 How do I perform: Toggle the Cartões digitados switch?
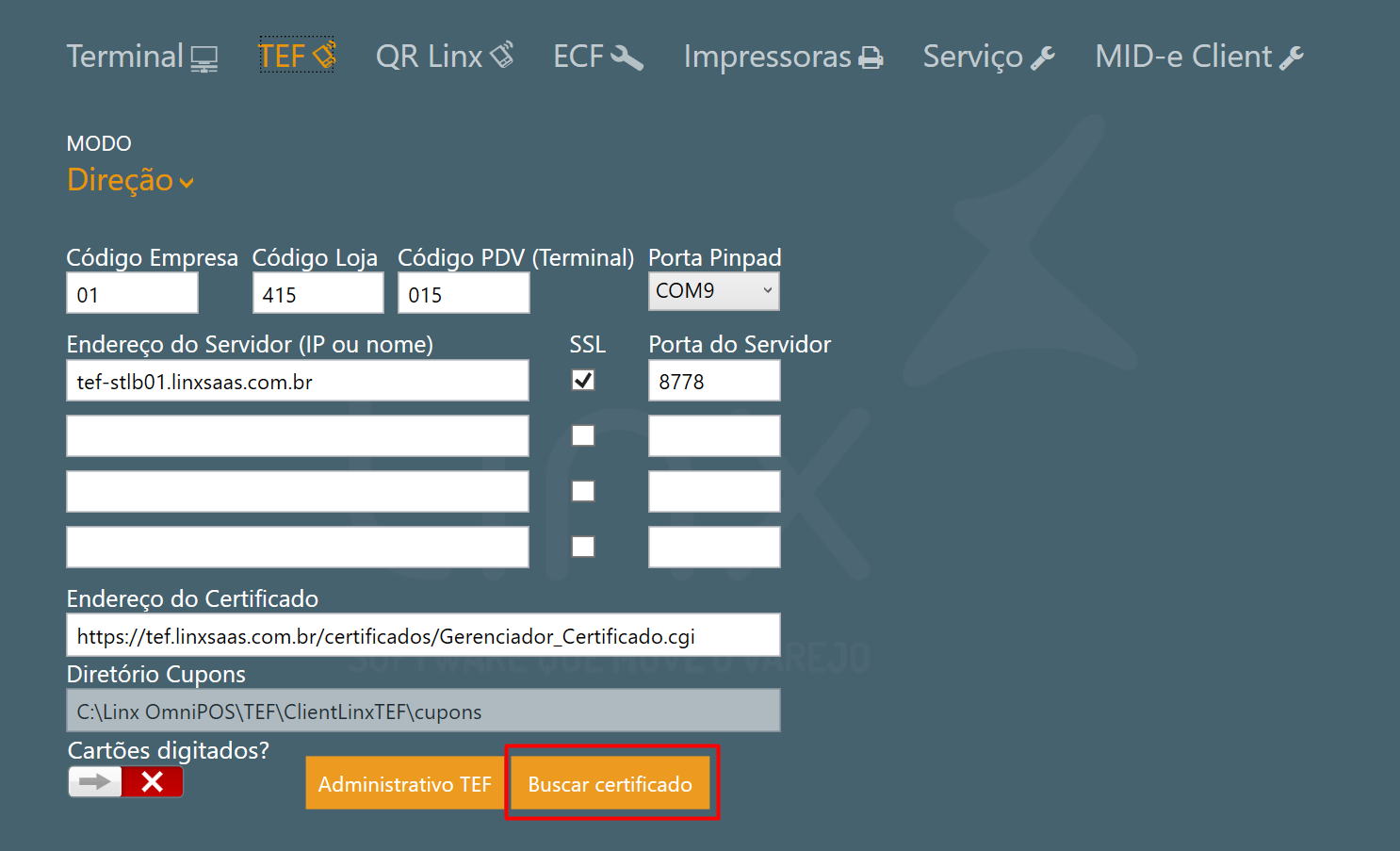point(125,781)
